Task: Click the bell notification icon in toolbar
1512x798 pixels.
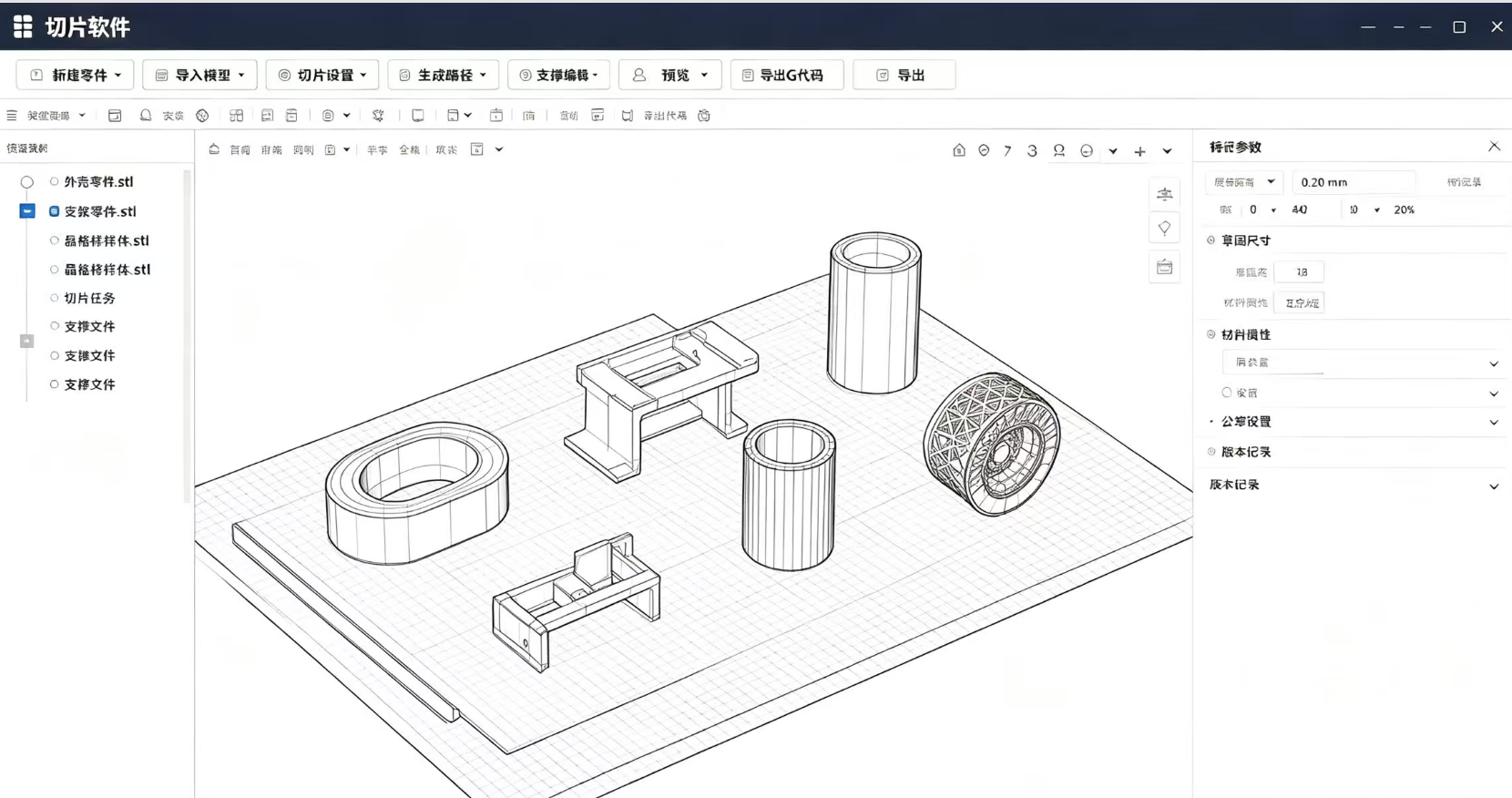Action: [146, 116]
